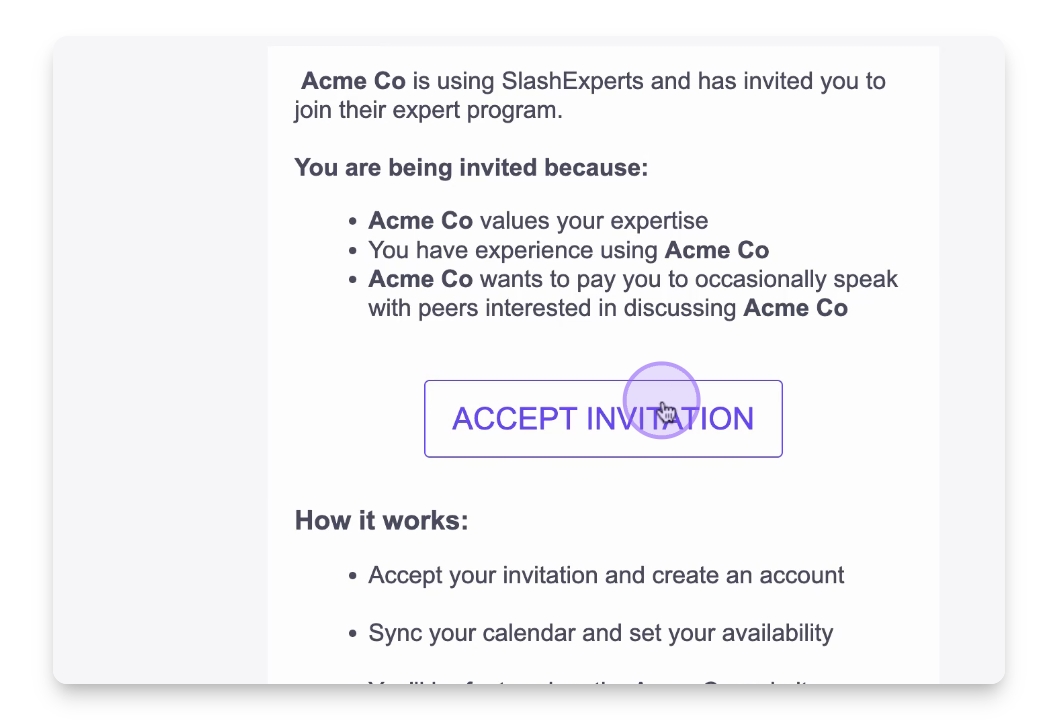Click the gray margin left of the email

[x=160, y=360]
